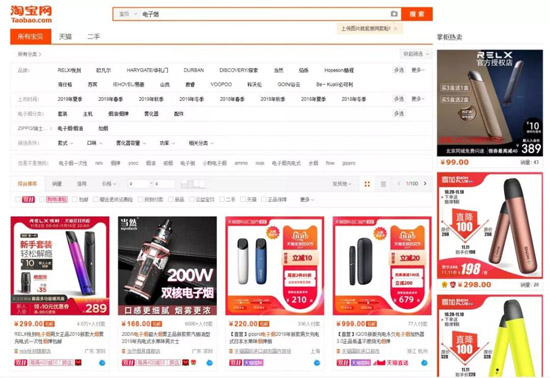The width and height of the screenshot is (550, 378).
Task: Close the upload image tooltip
Action: click(x=396, y=29)
